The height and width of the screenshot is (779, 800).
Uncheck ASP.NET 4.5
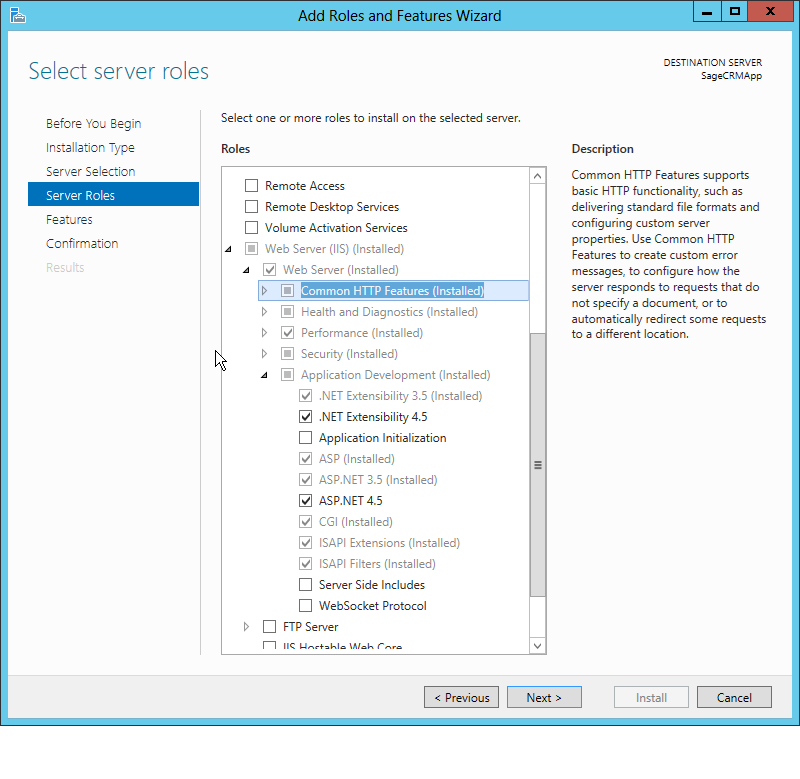point(306,500)
